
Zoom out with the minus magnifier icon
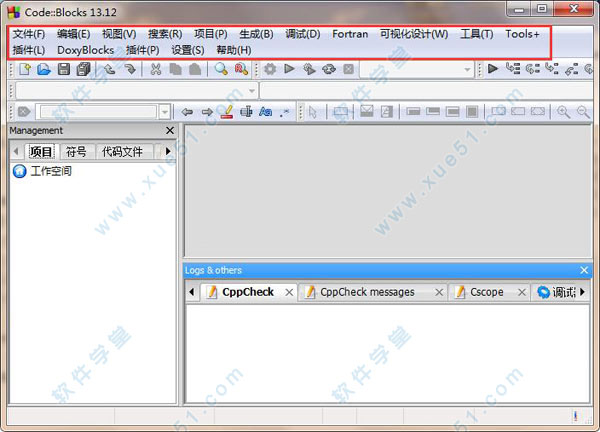tap(583, 111)
